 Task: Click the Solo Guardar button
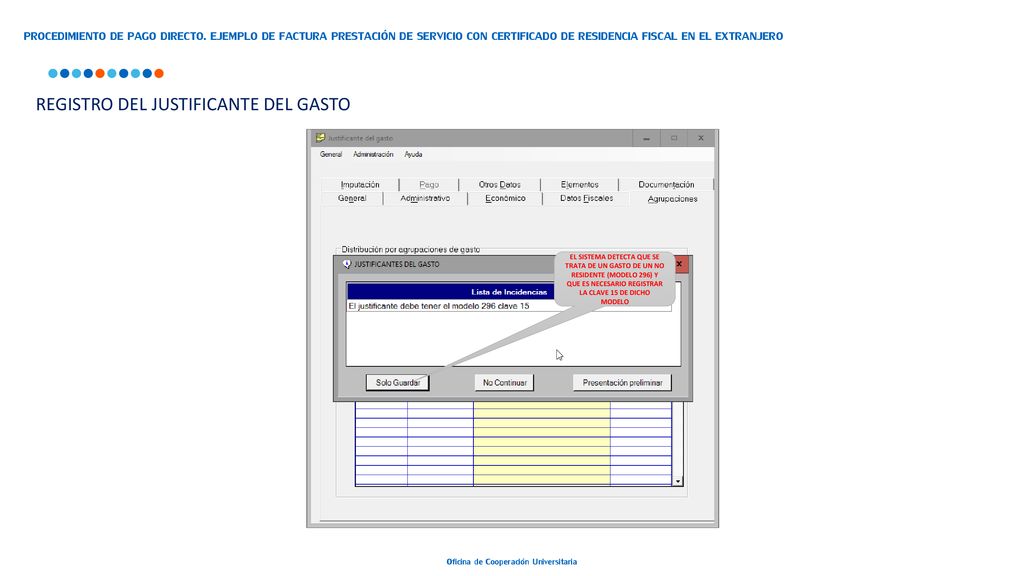(398, 383)
